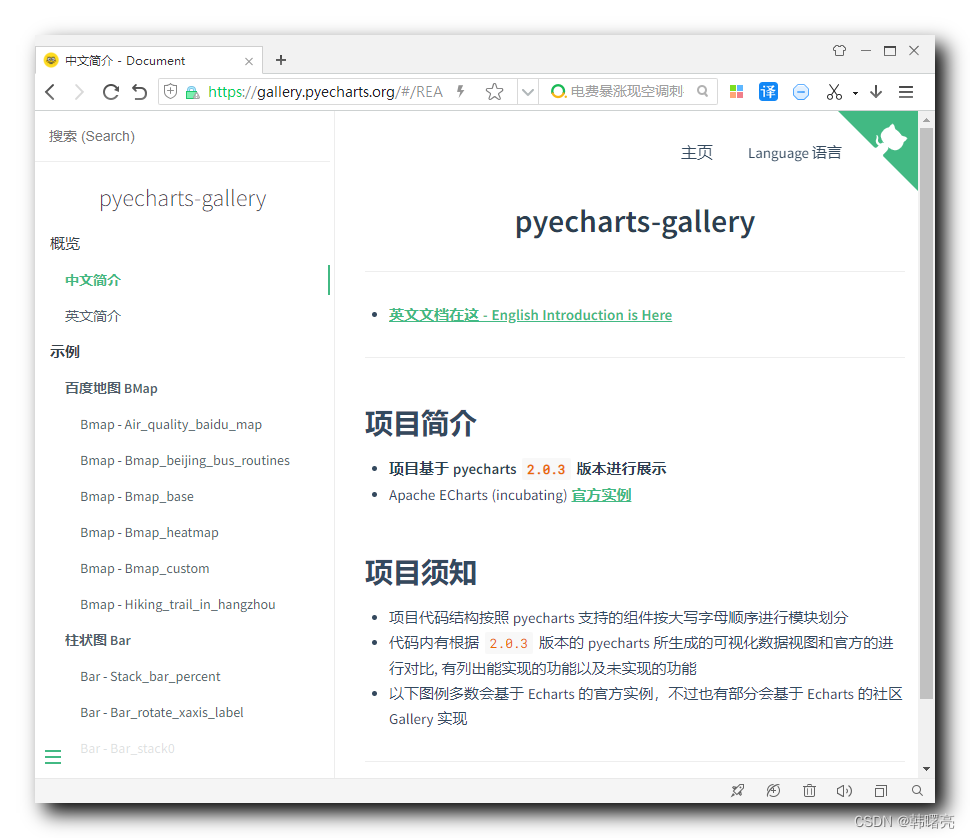Image resolution: width=970 pixels, height=838 pixels.
Task: Click the blue translate extension icon
Action: (768, 92)
